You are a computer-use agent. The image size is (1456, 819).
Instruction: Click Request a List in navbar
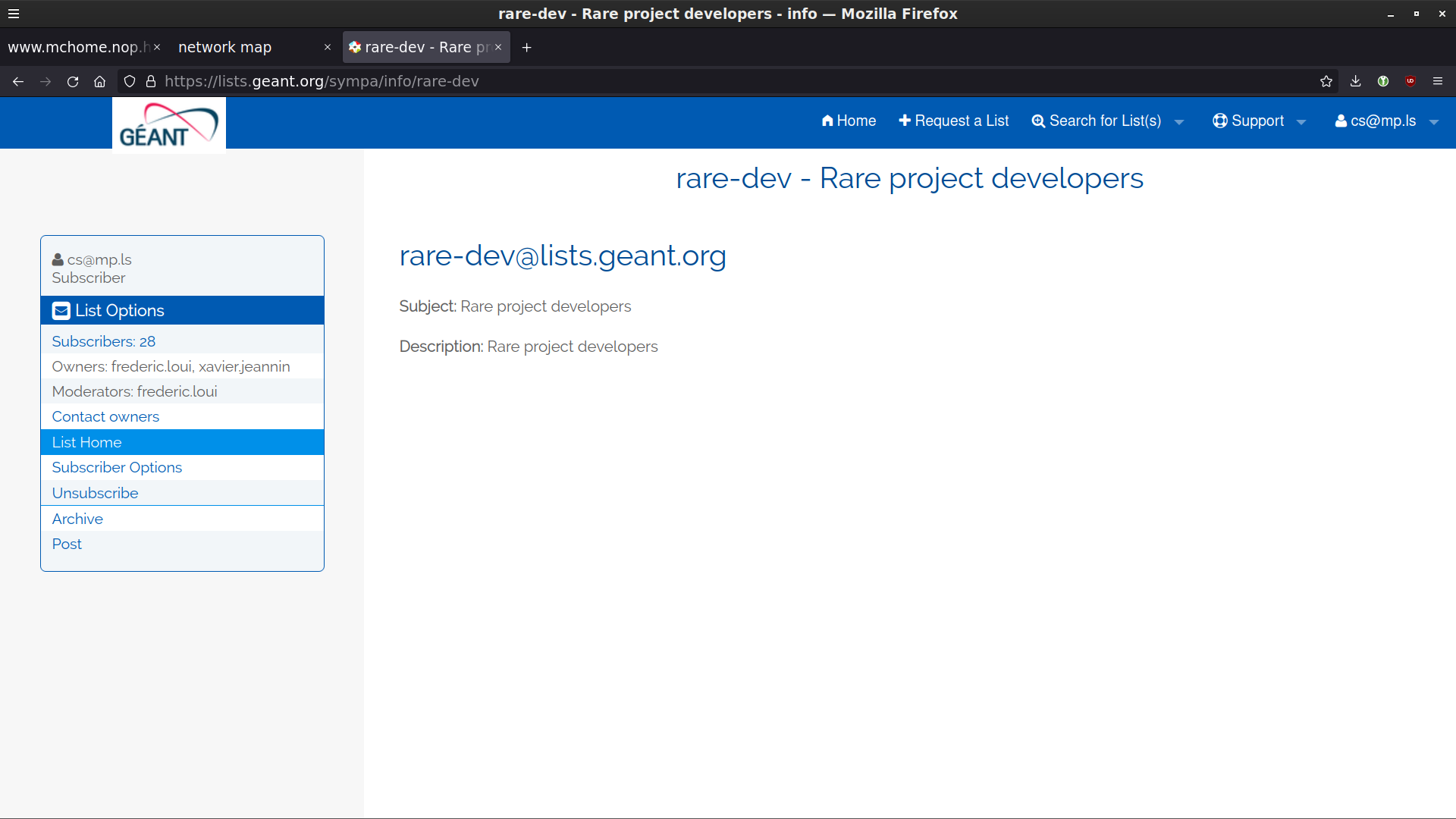tap(953, 121)
